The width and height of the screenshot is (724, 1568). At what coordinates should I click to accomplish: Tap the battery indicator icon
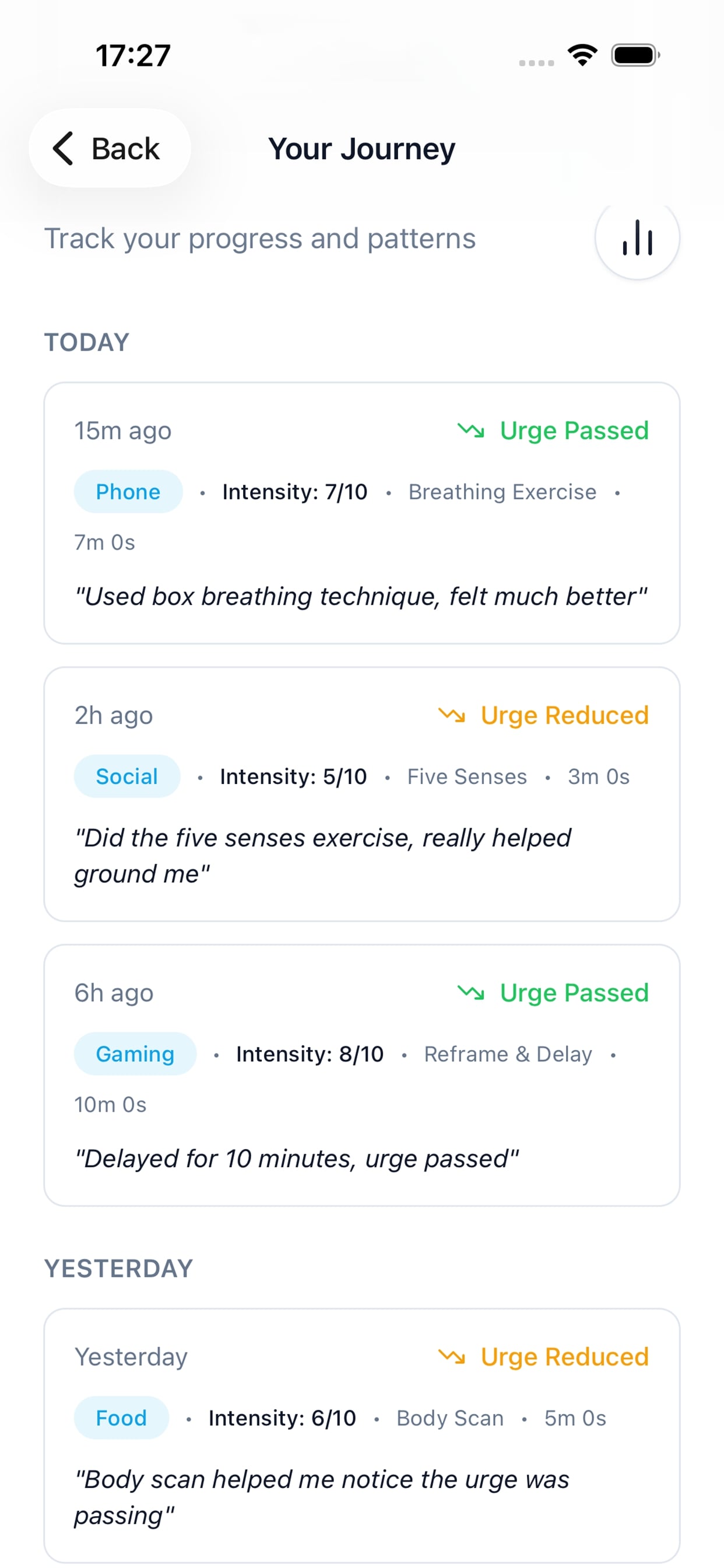632,55
